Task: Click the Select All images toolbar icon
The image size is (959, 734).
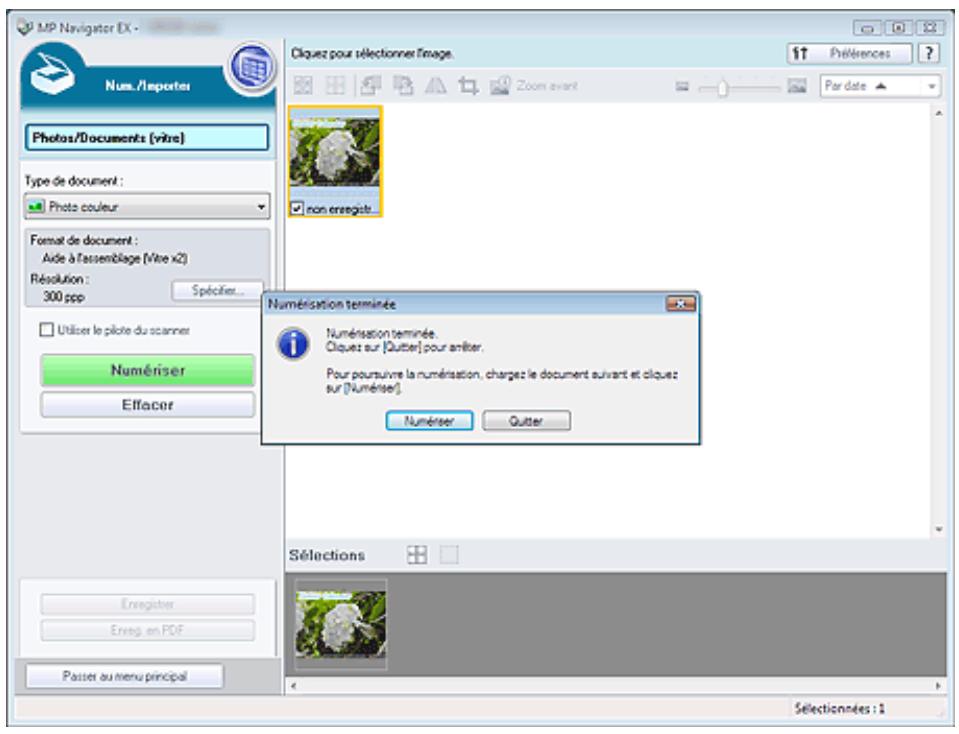Action: click(303, 86)
